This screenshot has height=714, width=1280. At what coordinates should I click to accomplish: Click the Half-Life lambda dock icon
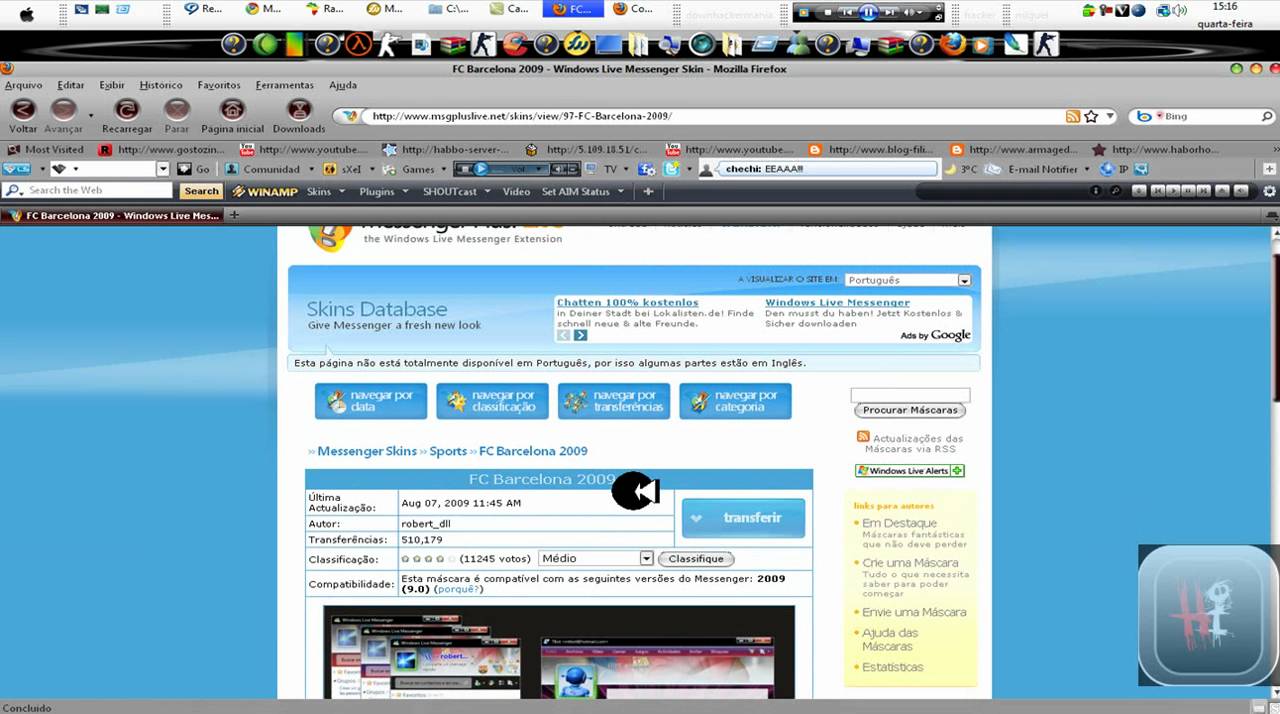358,44
